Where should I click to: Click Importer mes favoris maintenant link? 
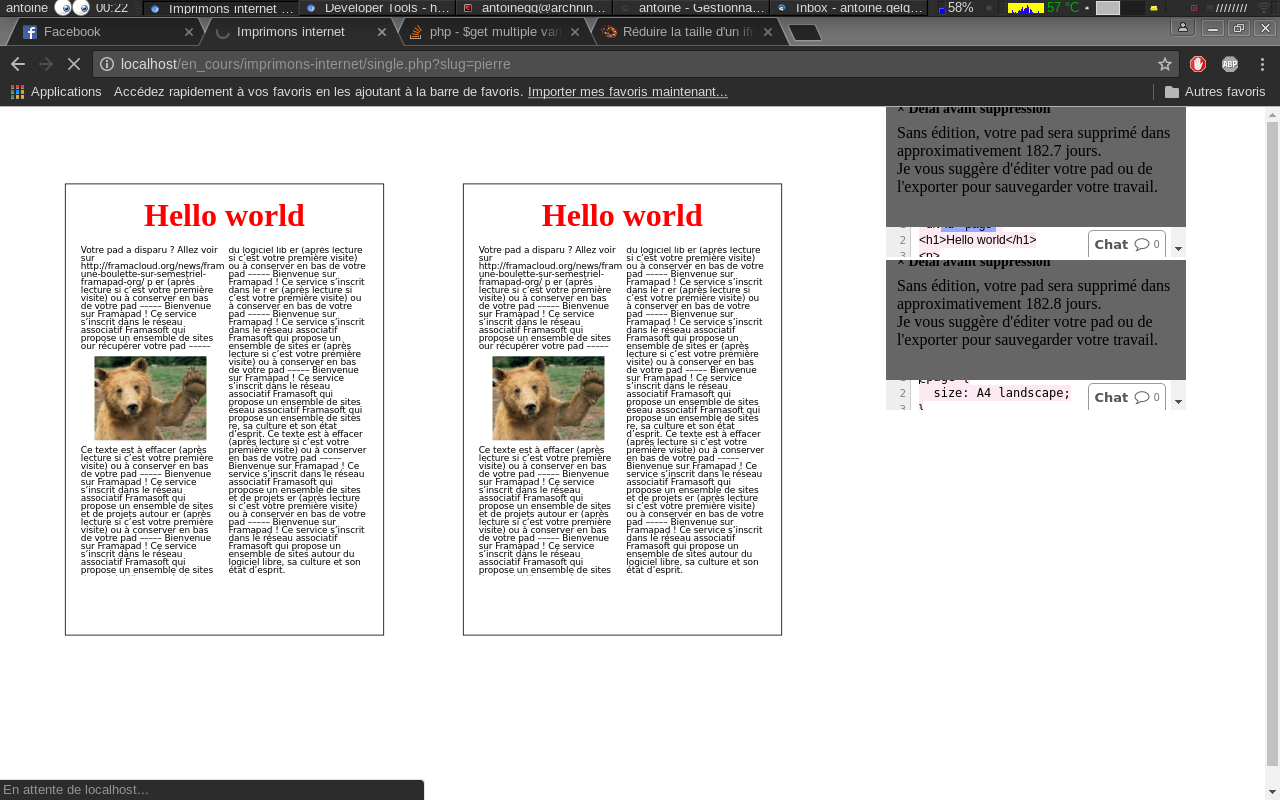pos(627,92)
